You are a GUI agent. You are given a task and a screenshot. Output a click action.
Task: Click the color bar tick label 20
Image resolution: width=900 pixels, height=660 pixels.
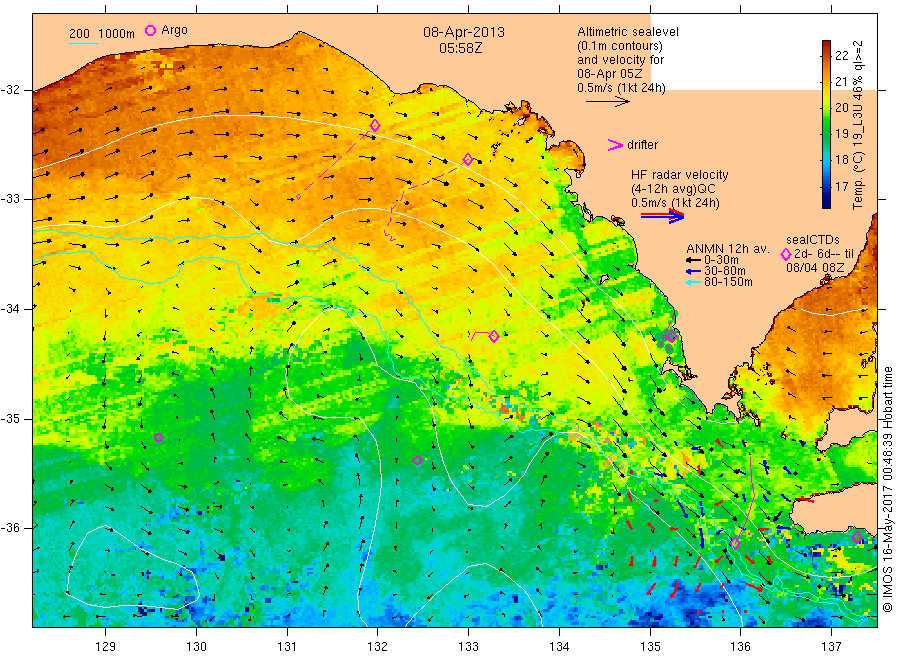841,107
